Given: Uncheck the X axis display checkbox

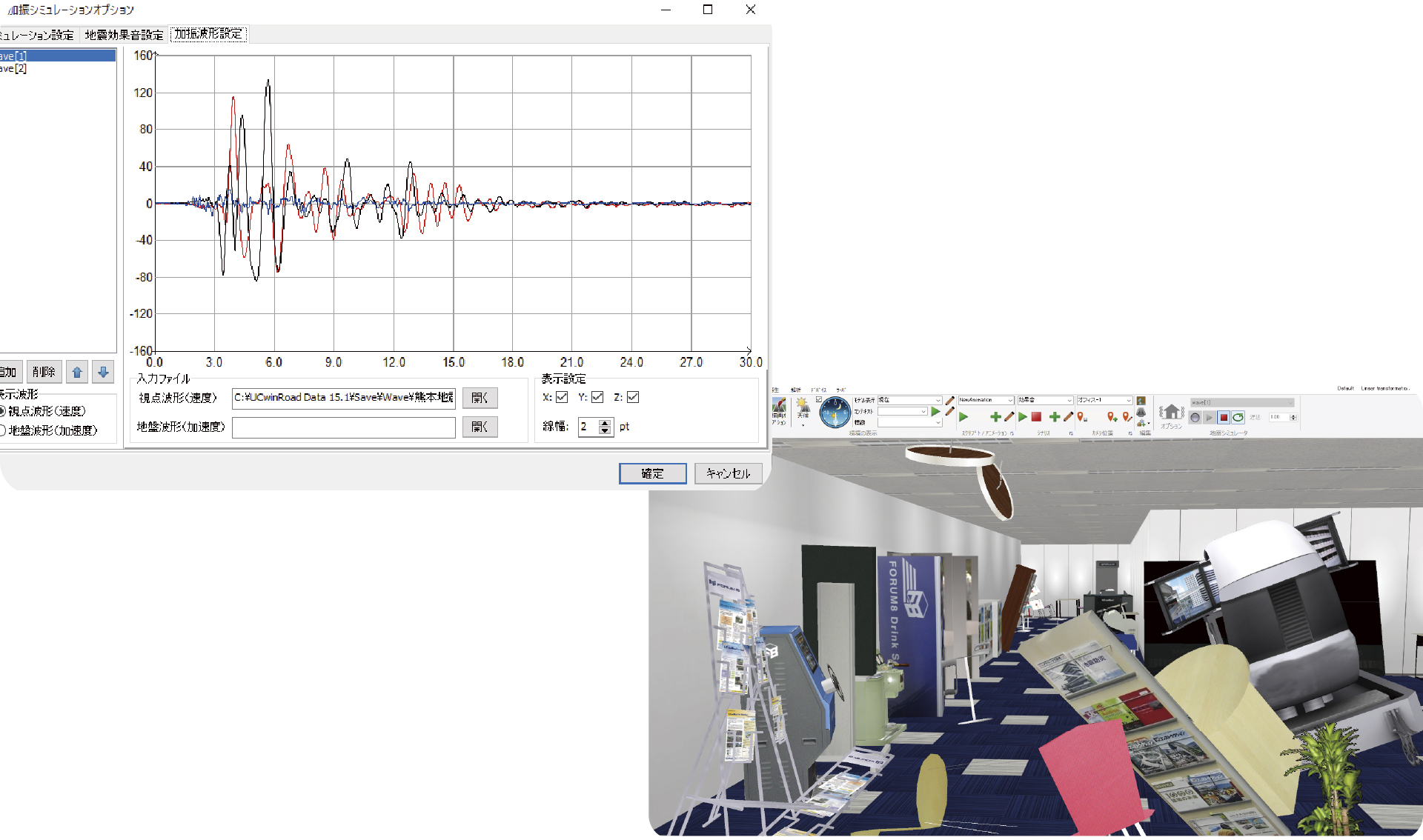Looking at the screenshot, I should click(x=562, y=397).
